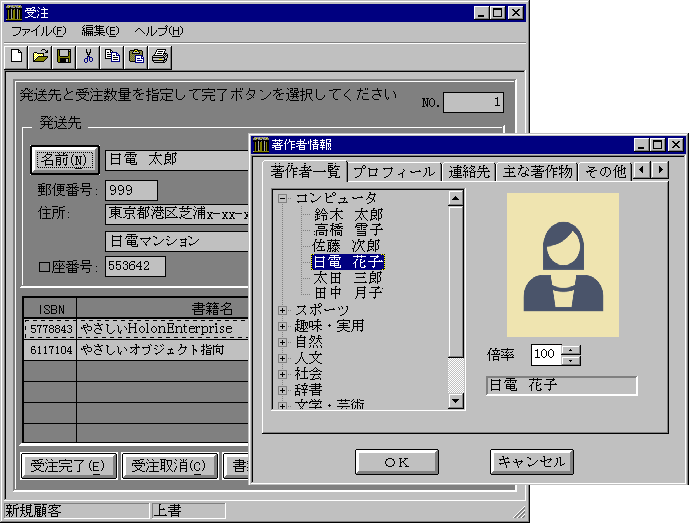690x524 pixels.
Task: Click the New document toolbar icon
Action: [16, 56]
